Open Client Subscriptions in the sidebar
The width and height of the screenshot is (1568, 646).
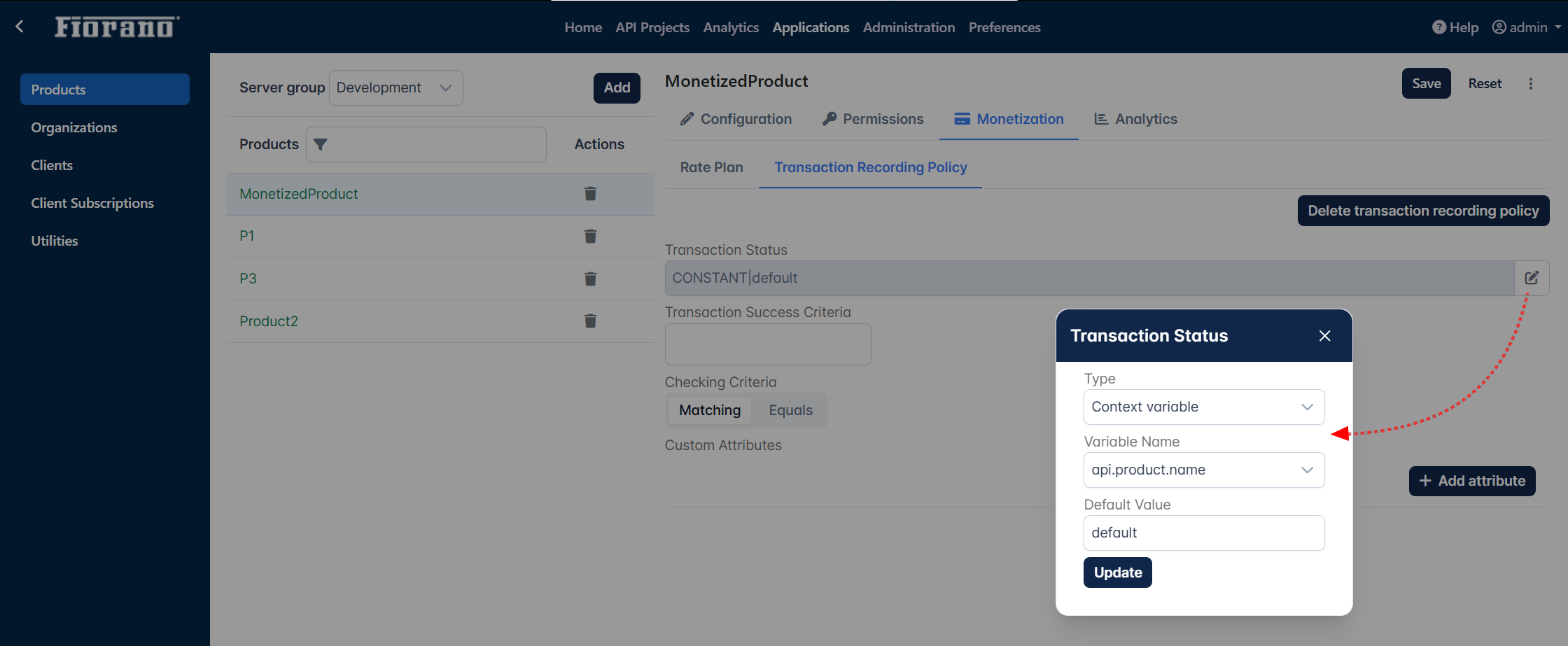click(x=92, y=203)
